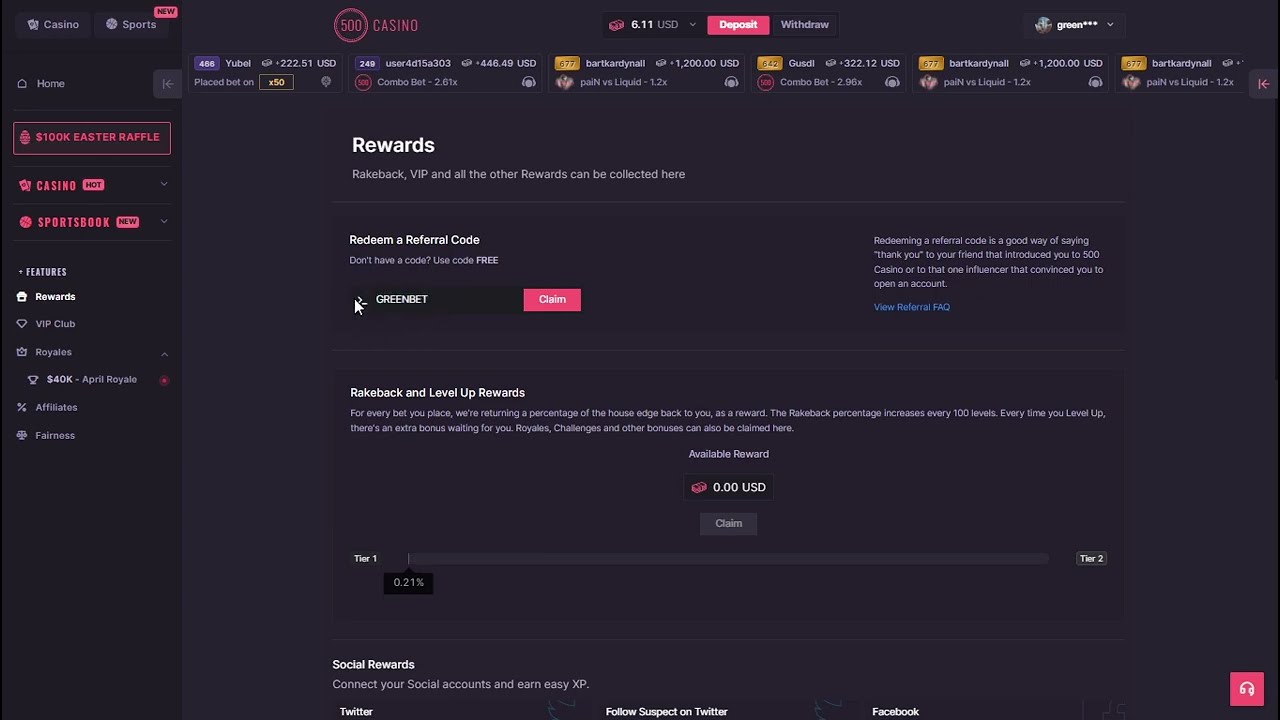1280x720 pixels.
Task: Click the Tier 1 to Tier 2 progress bar
Action: point(727,559)
